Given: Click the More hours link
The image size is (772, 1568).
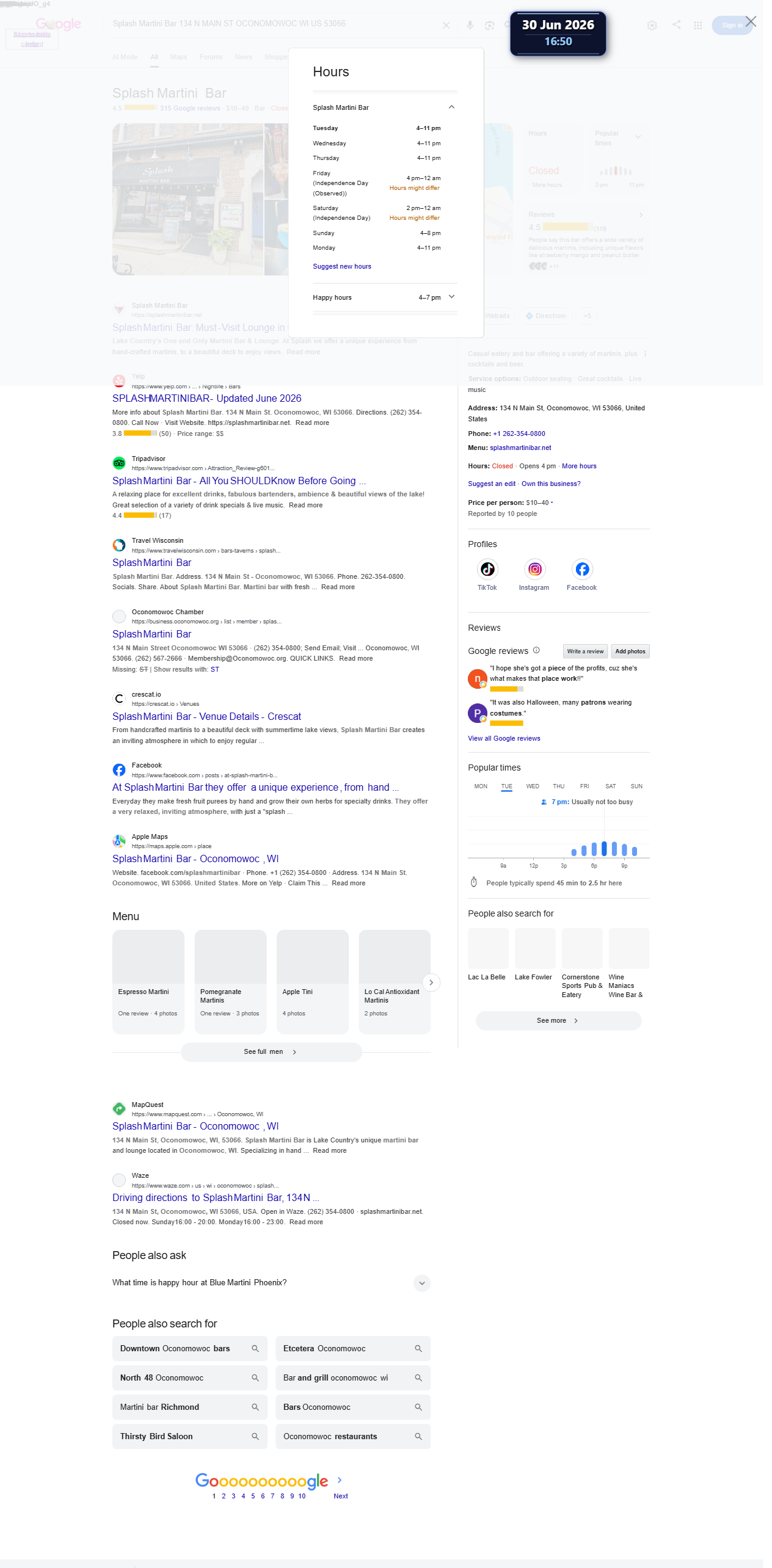Looking at the screenshot, I should (579, 466).
